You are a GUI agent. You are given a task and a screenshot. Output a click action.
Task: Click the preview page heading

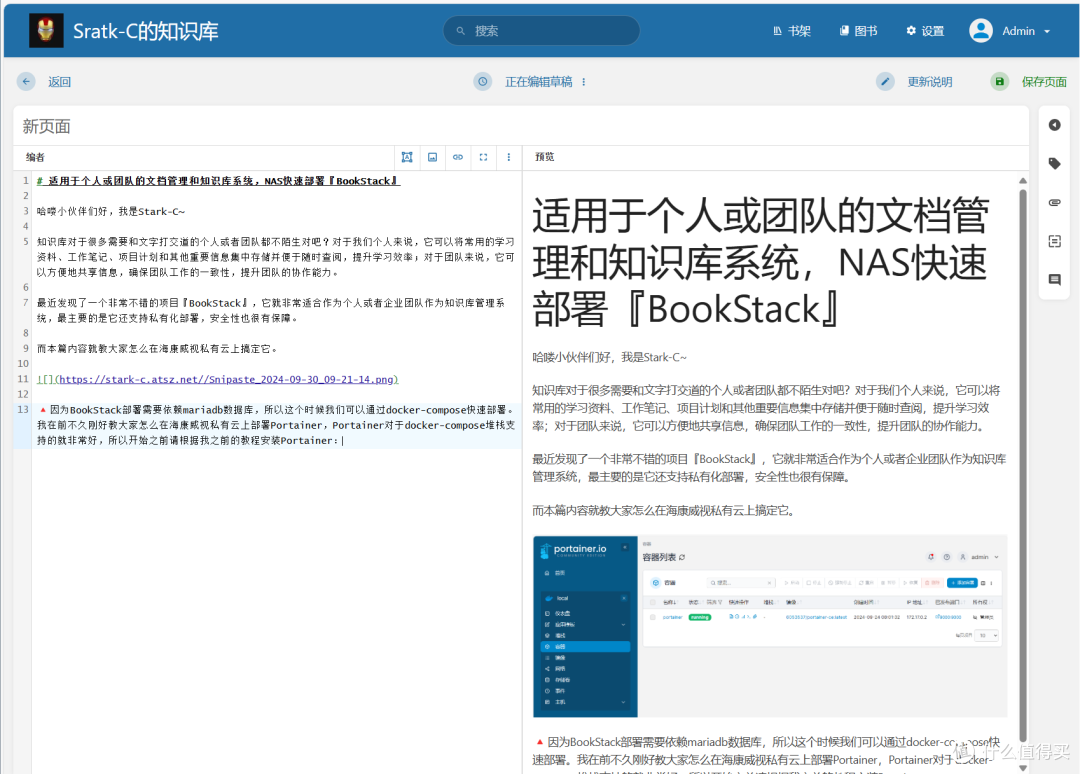click(761, 262)
